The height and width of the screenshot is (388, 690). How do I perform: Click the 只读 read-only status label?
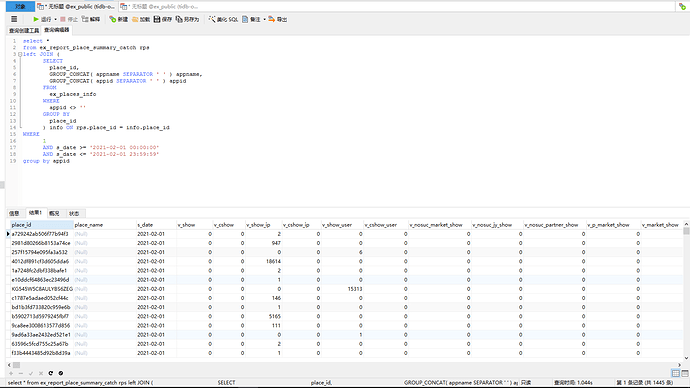click(x=526, y=383)
